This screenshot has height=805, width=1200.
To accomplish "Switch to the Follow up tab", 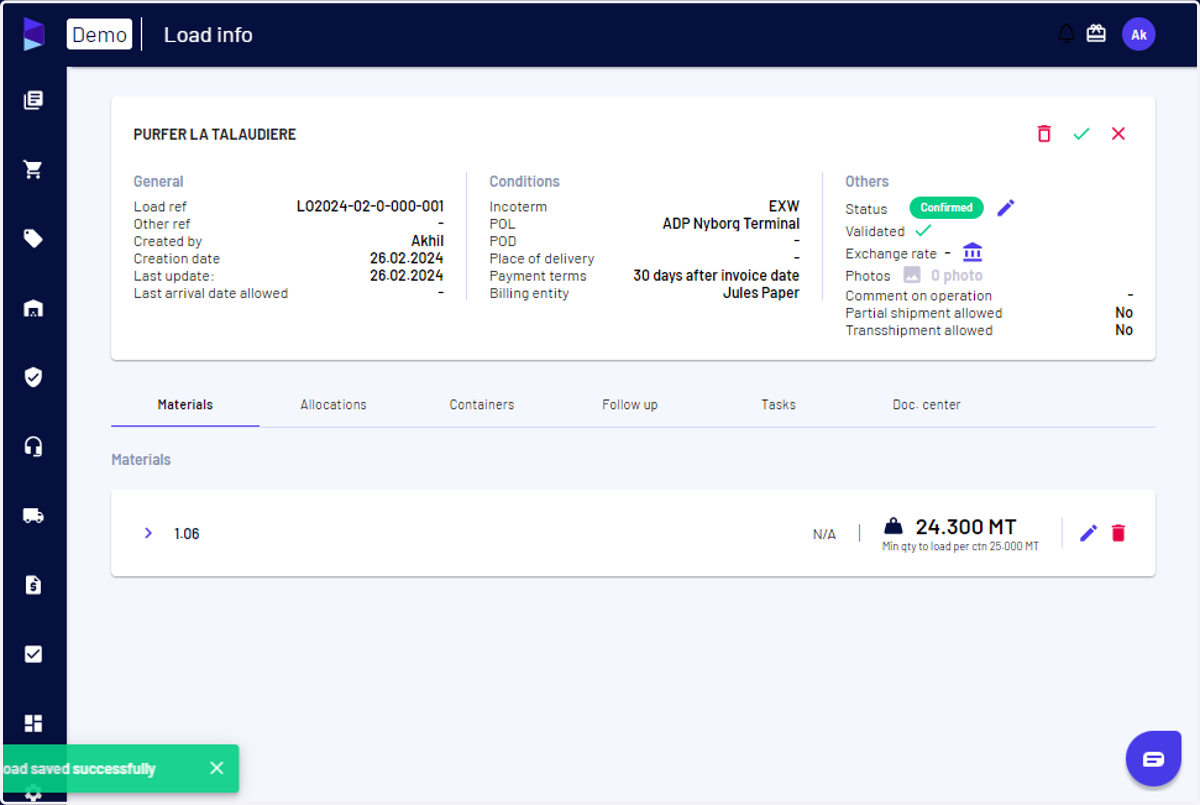I will (x=630, y=405).
